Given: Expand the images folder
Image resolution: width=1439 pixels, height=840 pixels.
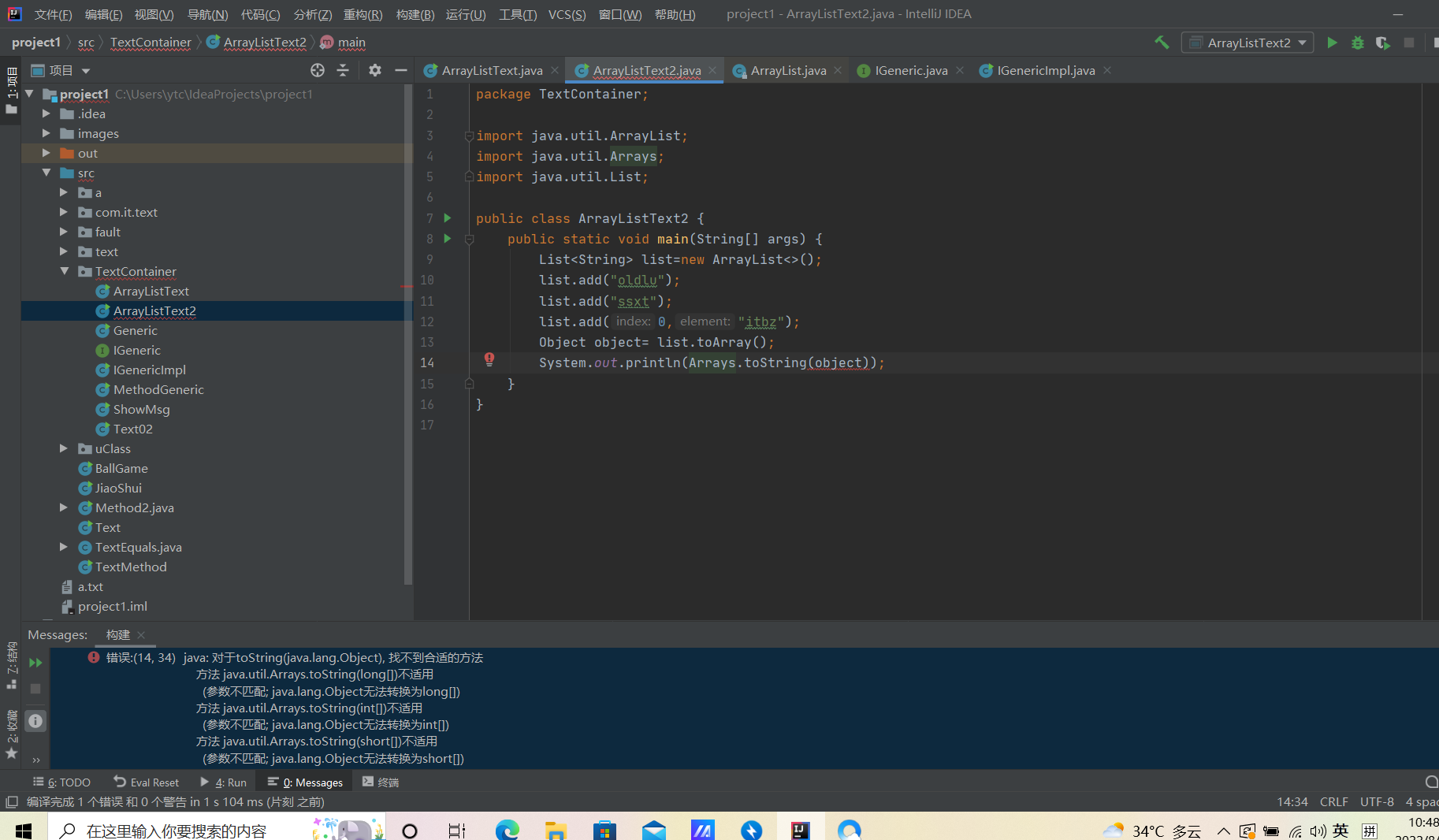Looking at the screenshot, I should [46, 133].
